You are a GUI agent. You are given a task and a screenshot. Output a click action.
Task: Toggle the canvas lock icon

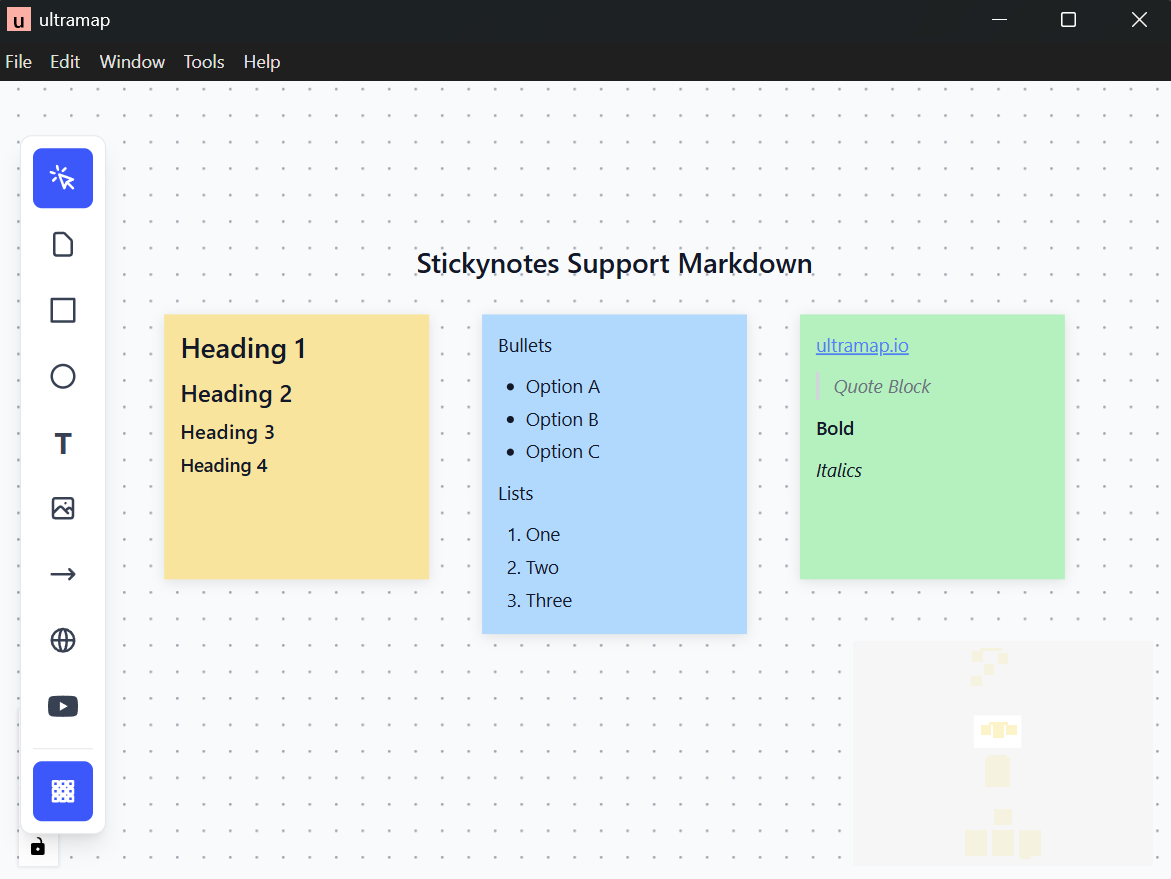38,847
